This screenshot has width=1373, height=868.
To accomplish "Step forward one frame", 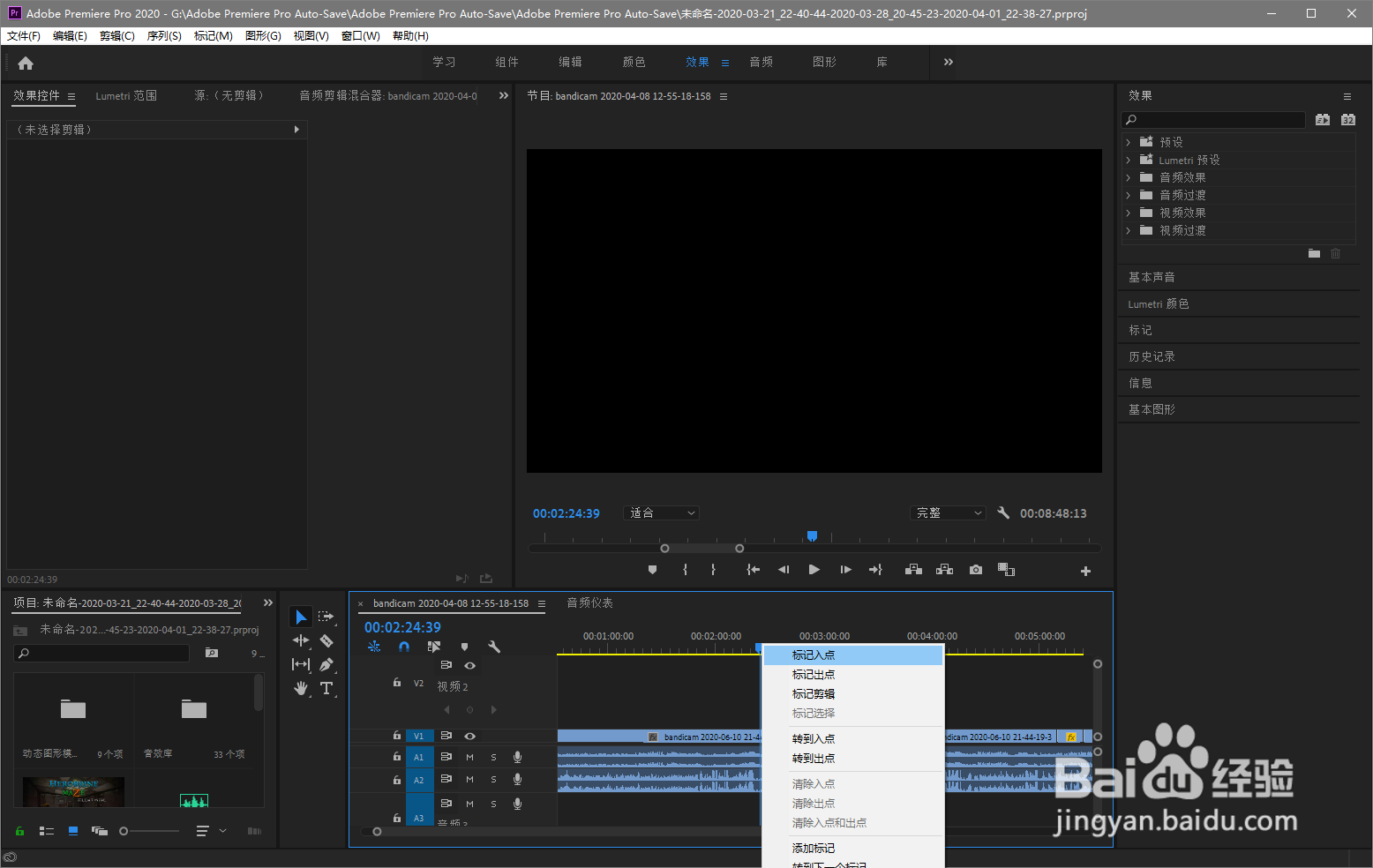I will pos(845,570).
